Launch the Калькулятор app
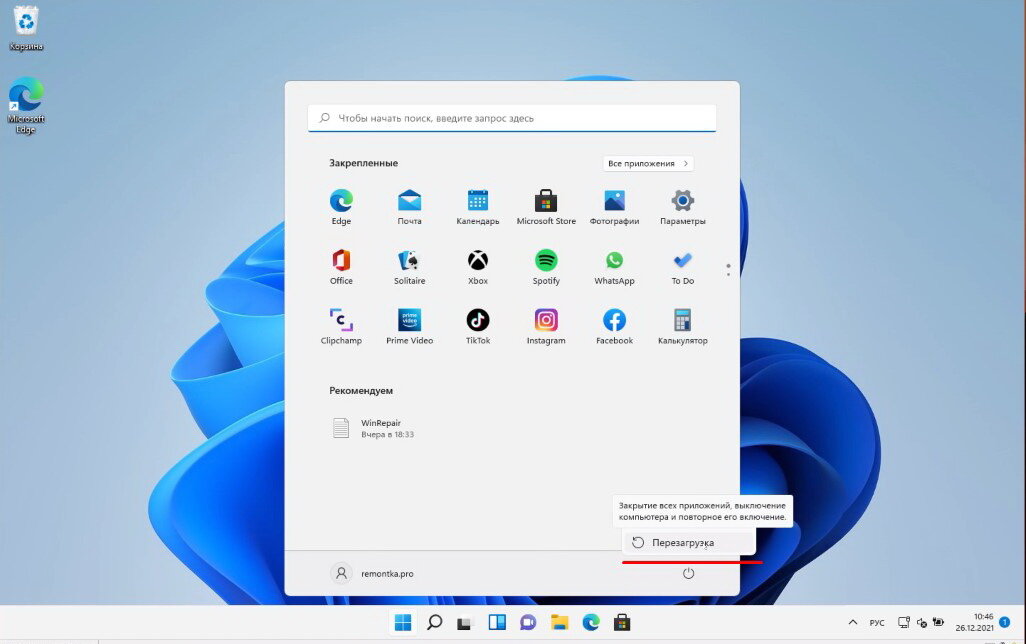1026x644 pixels. point(682,326)
